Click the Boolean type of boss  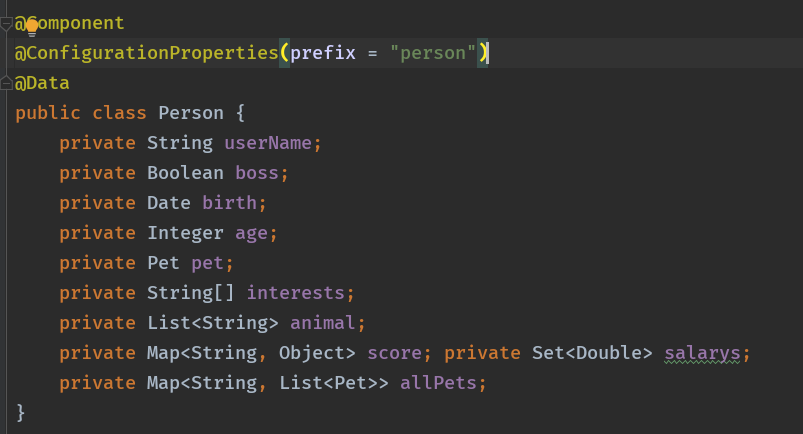point(185,172)
